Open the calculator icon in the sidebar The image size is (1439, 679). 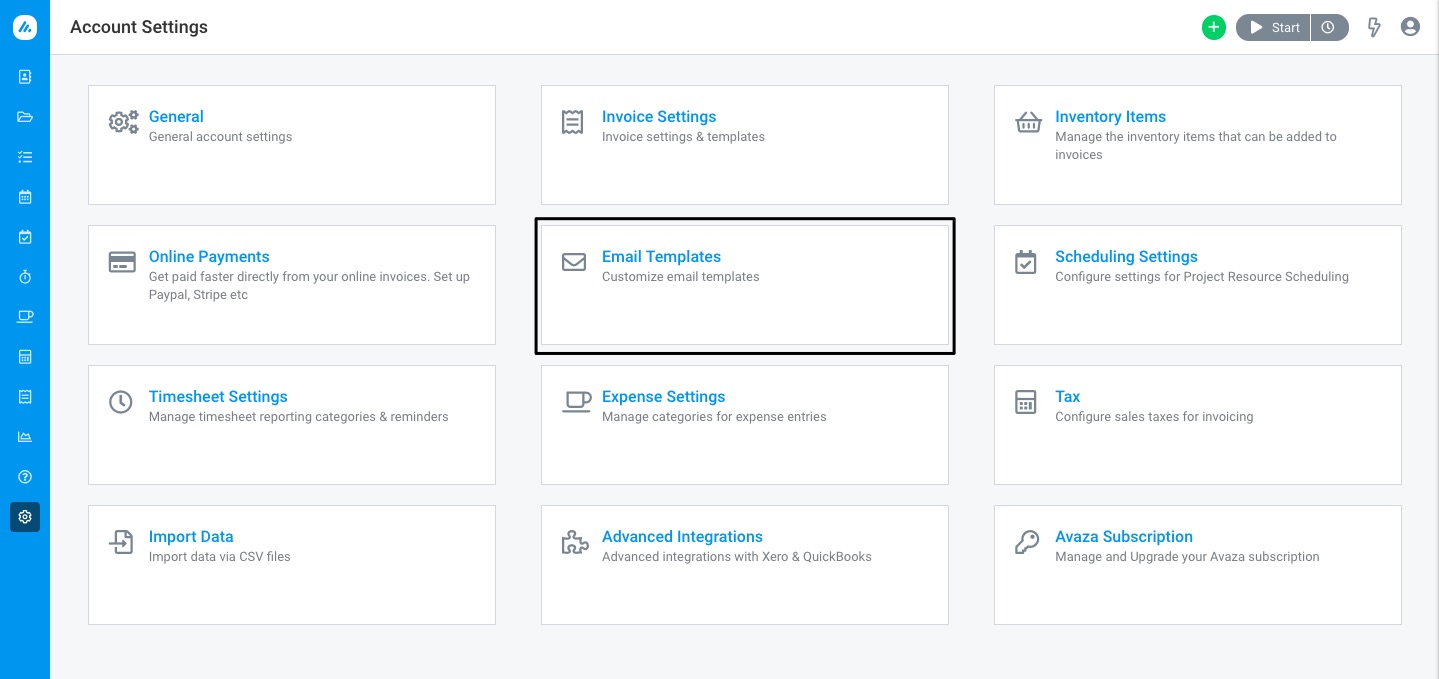(x=25, y=357)
